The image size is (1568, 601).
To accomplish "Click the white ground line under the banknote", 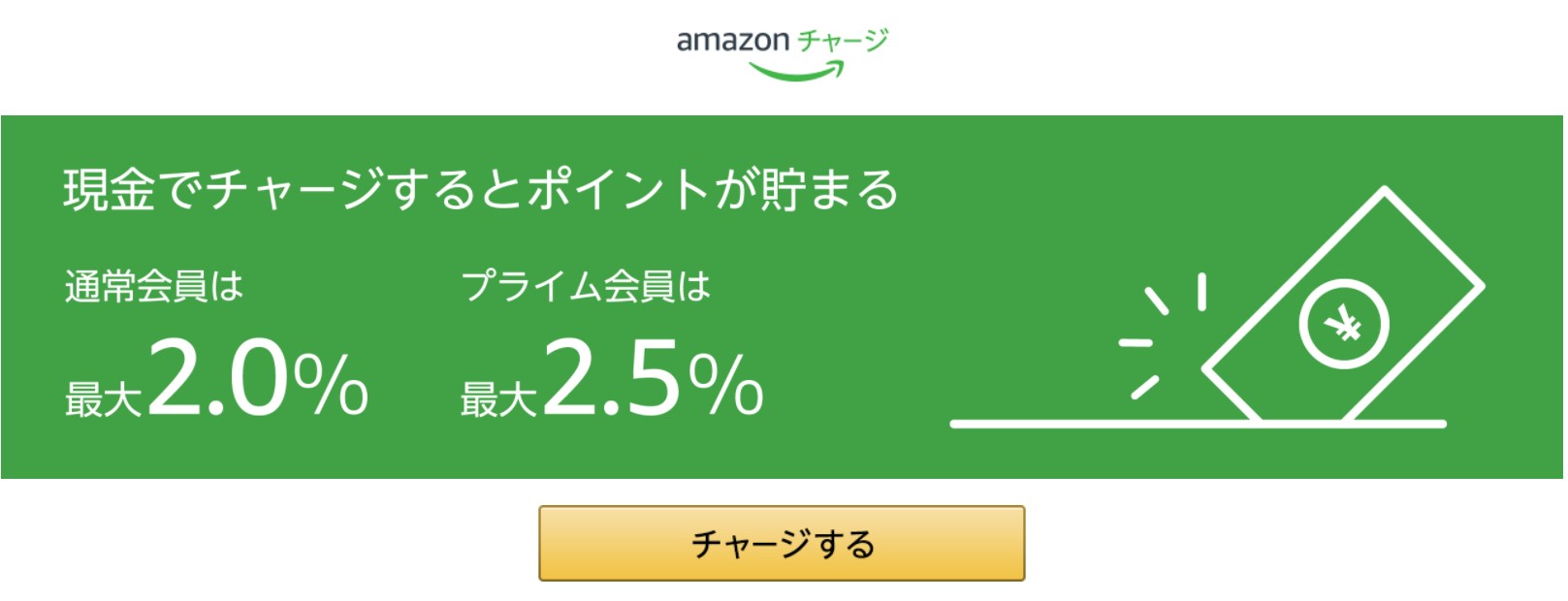I will tap(1199, 424).
